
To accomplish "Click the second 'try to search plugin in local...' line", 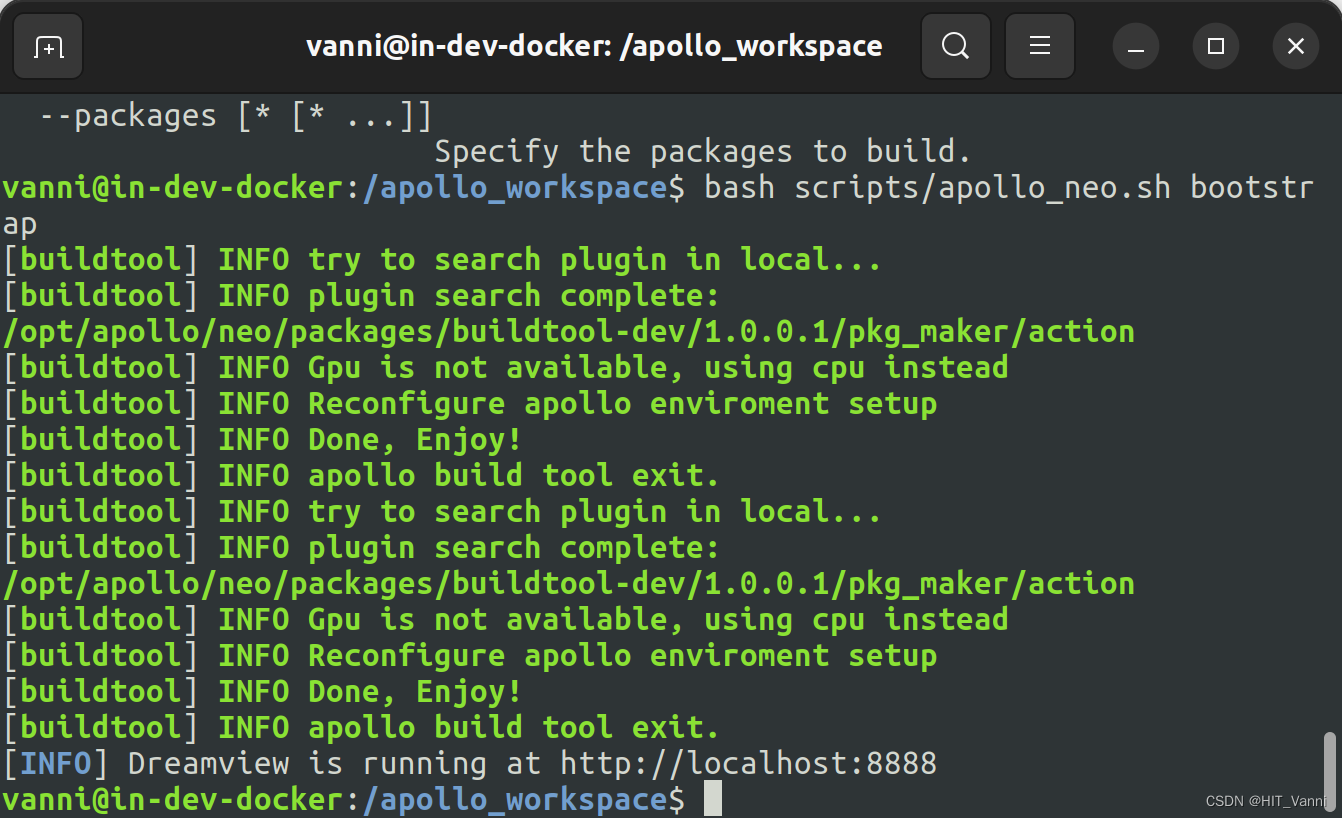I will [x=442, y=512].
